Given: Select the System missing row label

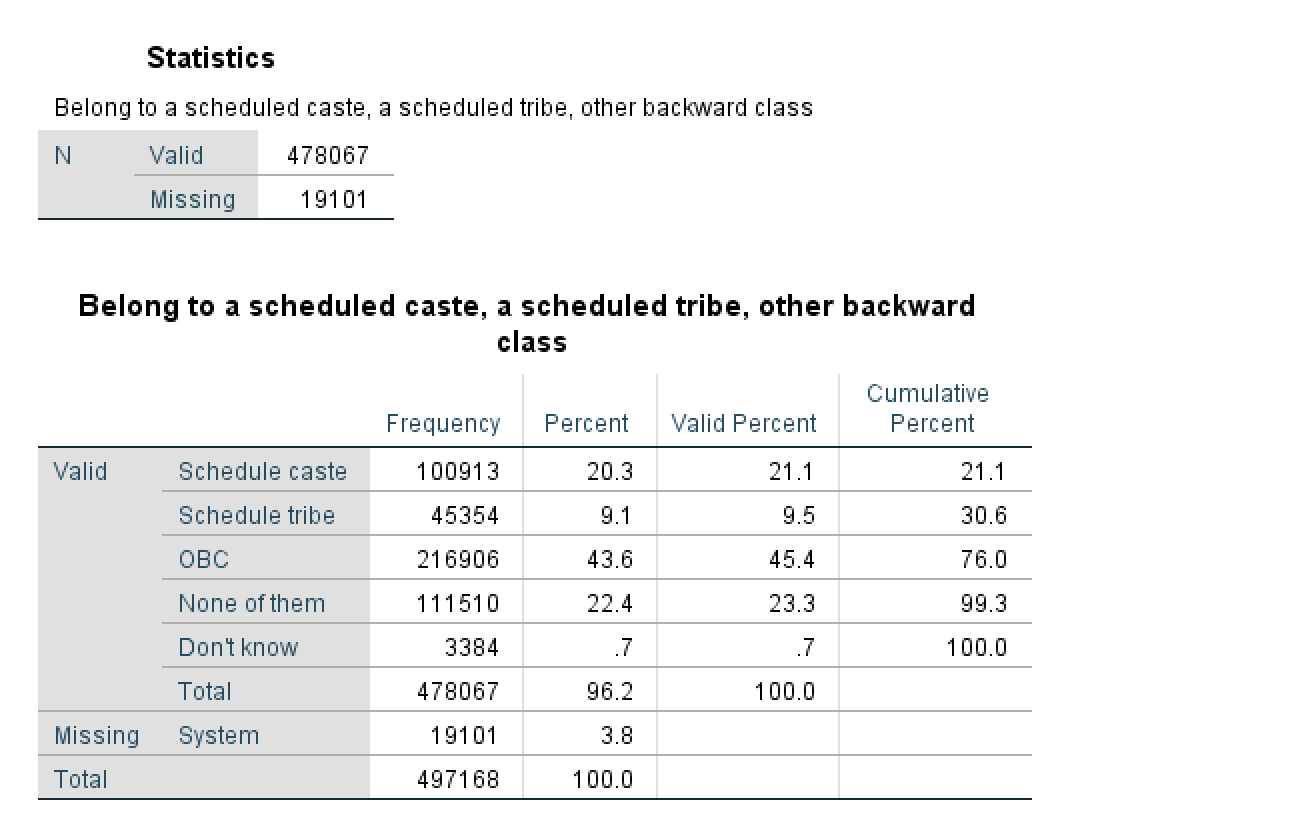Looking at the screenshot, I should click(218, 736).
